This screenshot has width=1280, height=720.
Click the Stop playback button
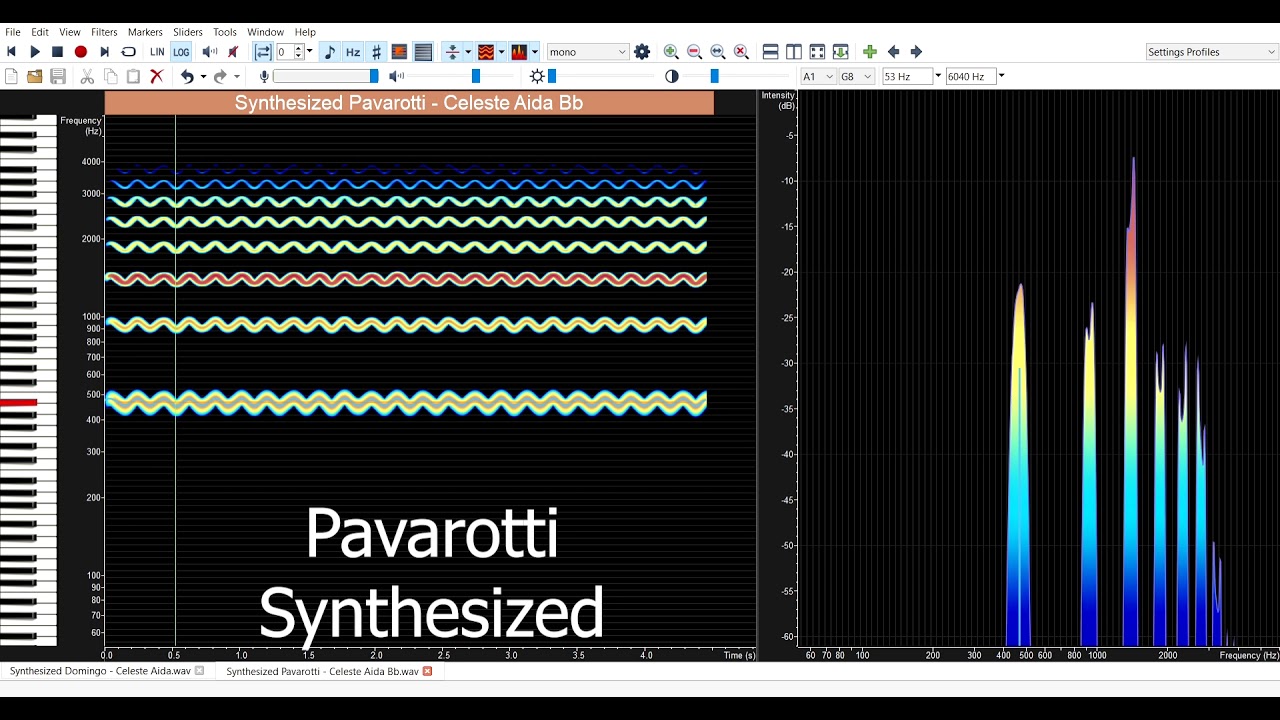[58, 52]
